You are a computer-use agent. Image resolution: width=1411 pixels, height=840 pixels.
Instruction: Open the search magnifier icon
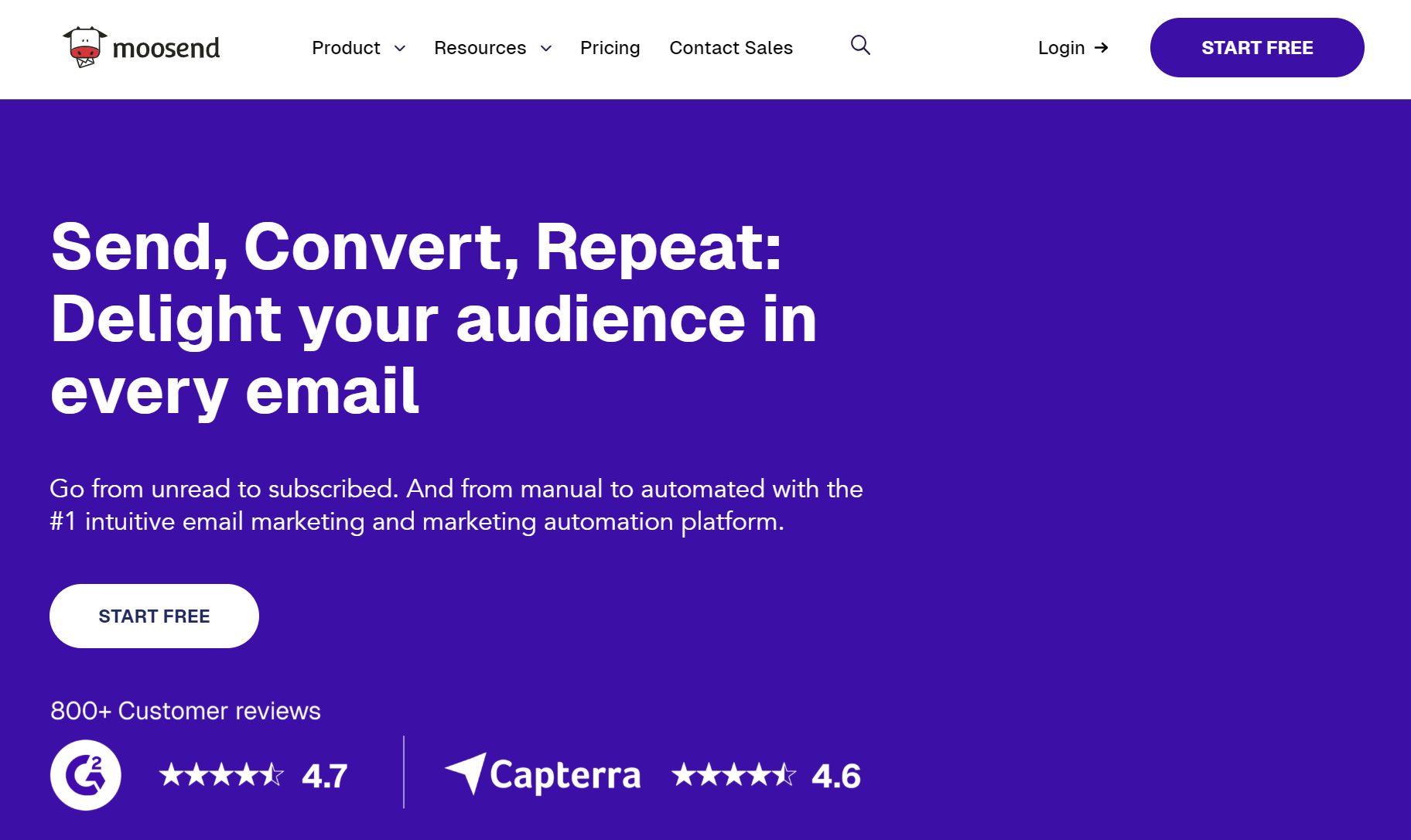coord(860,46)
